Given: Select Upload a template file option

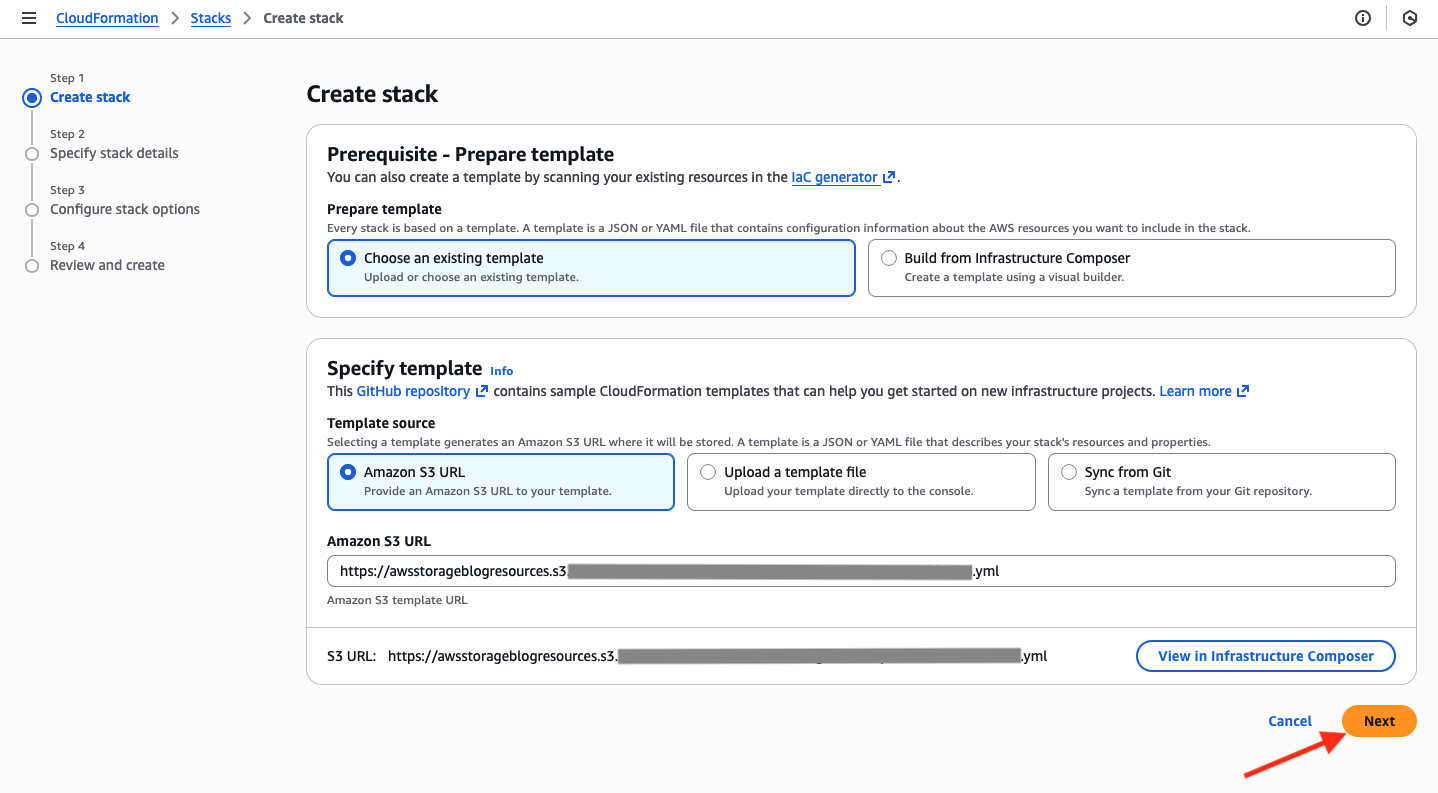Looking at the screenshot, I should pyautogui.click(x=708, y=471).
